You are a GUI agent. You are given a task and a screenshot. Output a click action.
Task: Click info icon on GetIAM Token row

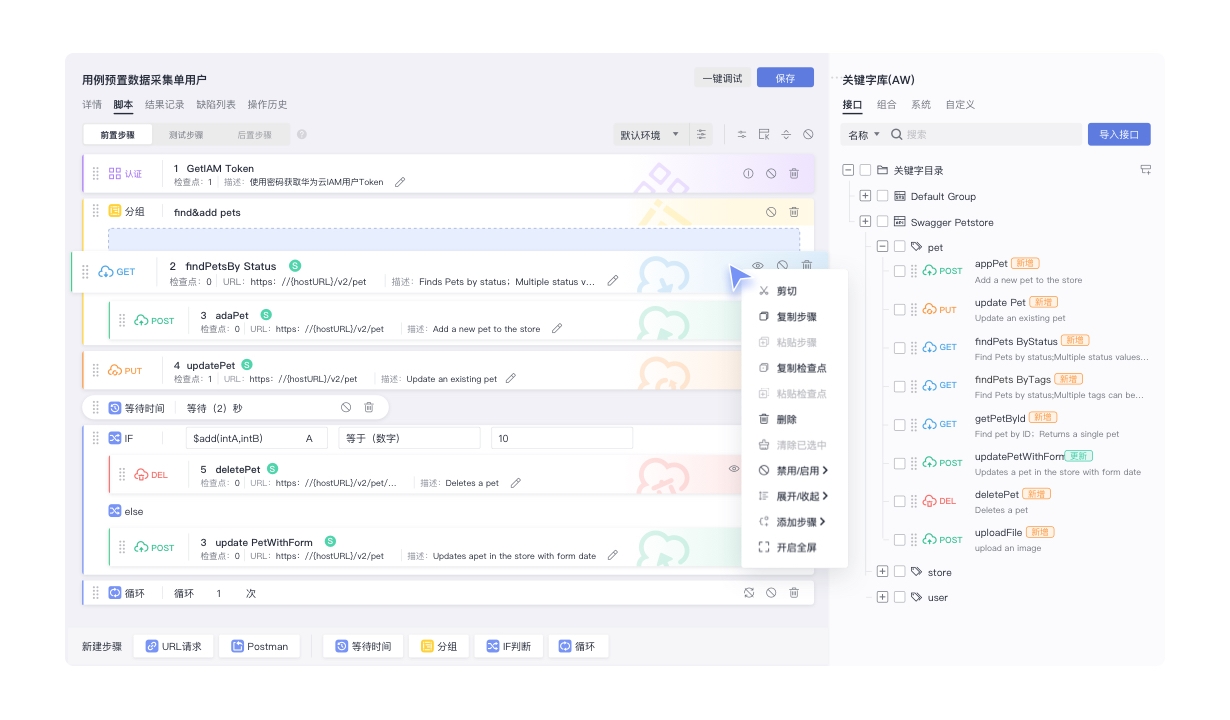coord(748,173)
